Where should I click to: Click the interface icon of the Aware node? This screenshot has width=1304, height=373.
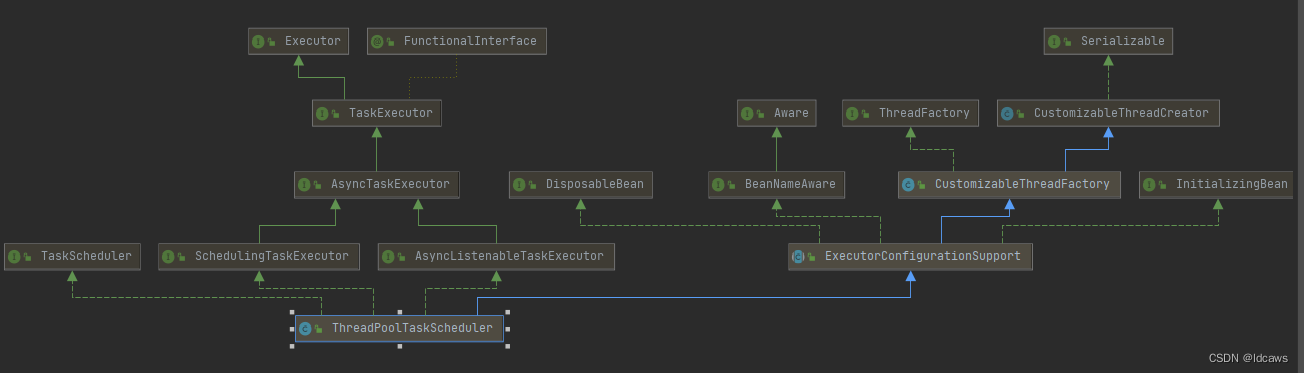[x=748, y=114]
